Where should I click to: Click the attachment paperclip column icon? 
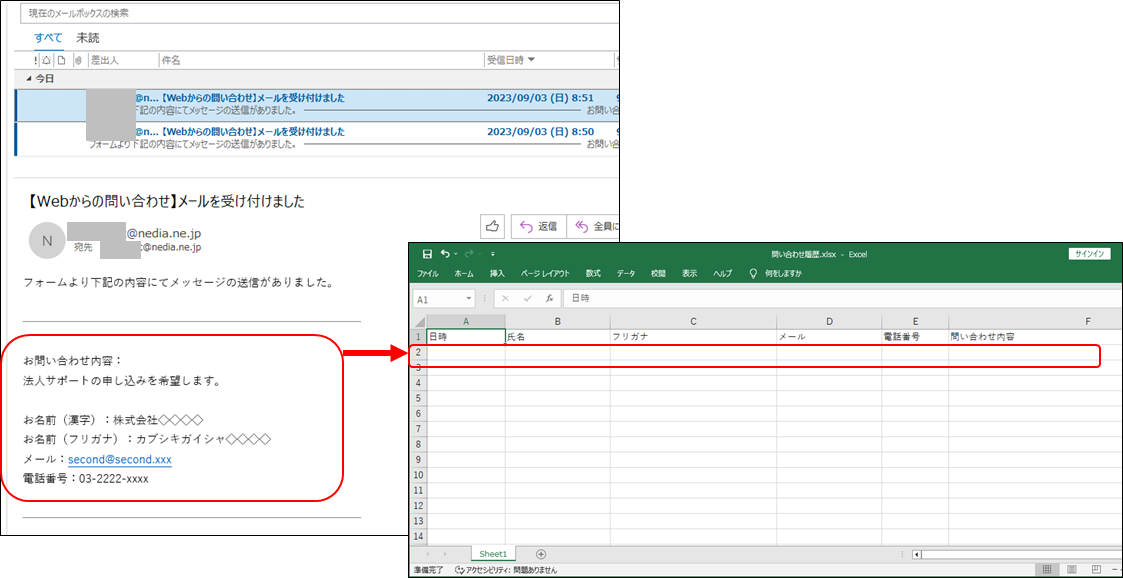(77, 60)
